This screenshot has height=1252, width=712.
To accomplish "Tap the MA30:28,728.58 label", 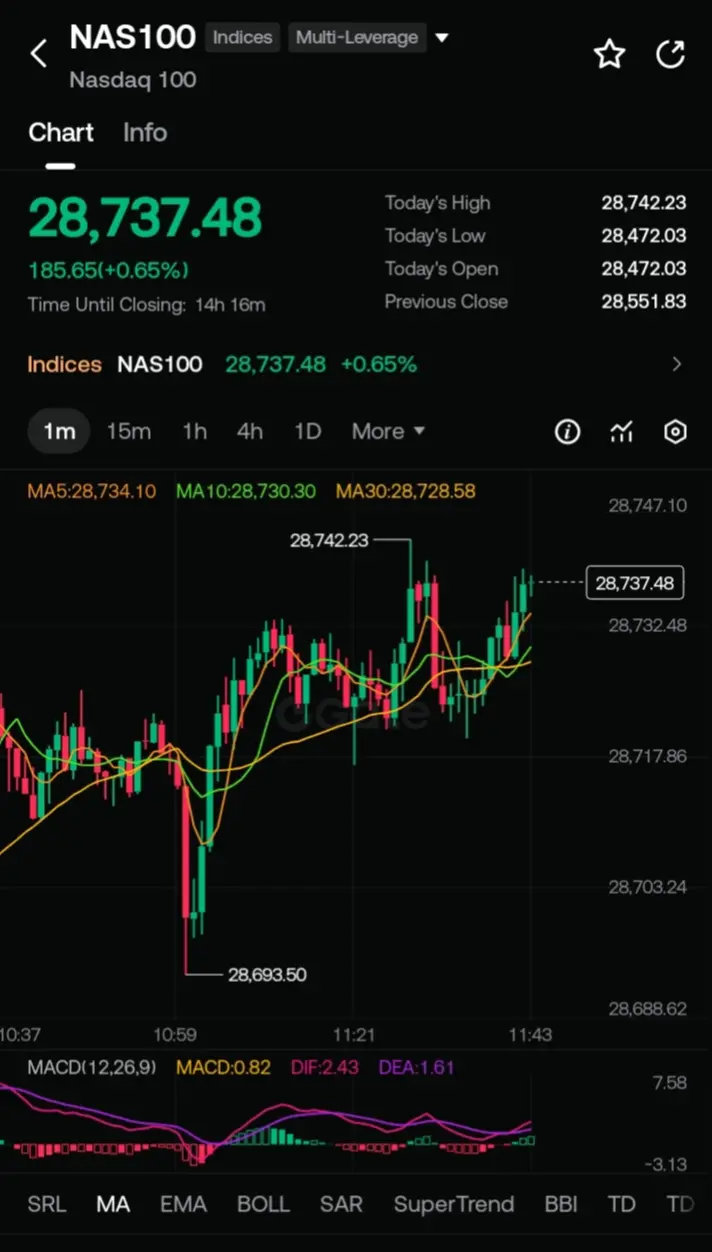I will point(406,491).
